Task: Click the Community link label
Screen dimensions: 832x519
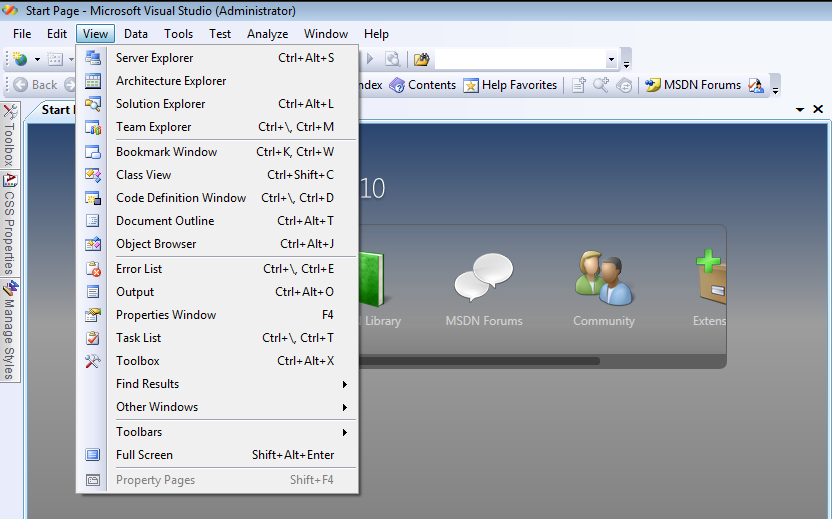Action: coord(604,321)
